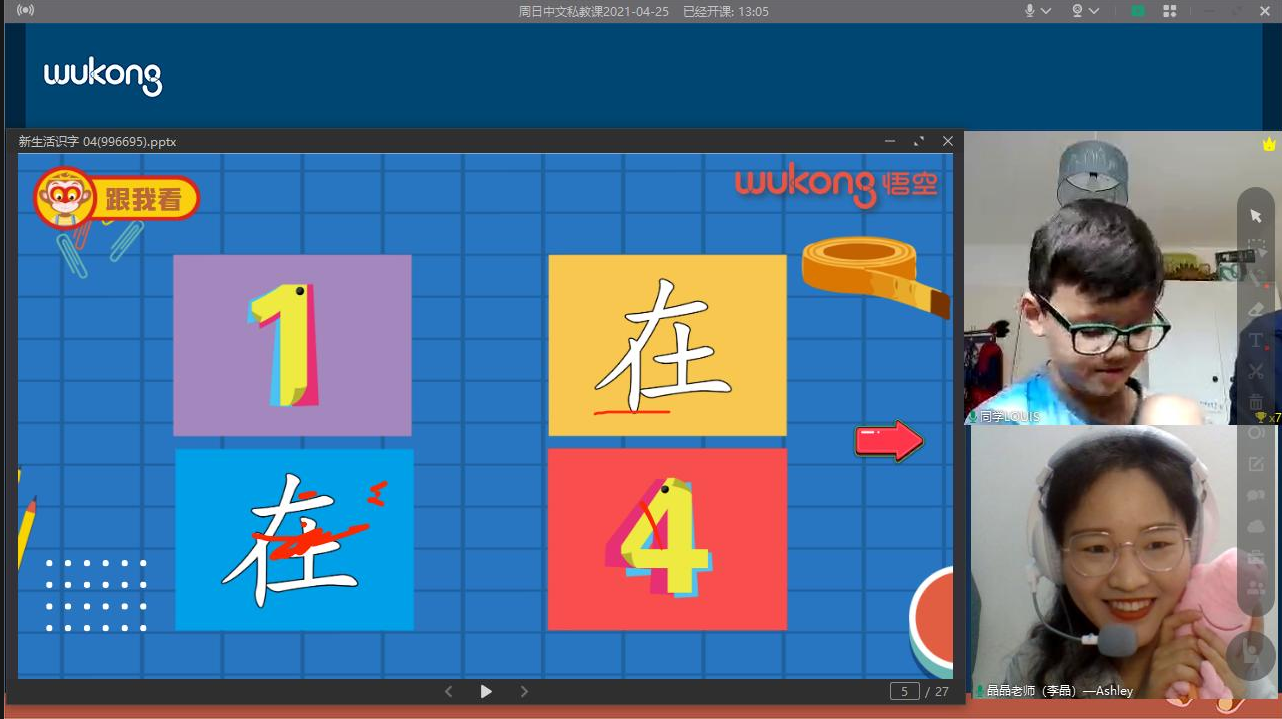Select the eraser tool

(x=1256, y=309)
